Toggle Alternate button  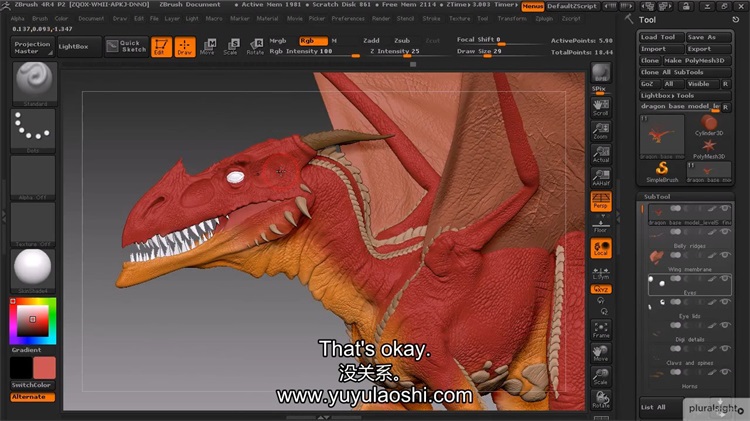33,397
